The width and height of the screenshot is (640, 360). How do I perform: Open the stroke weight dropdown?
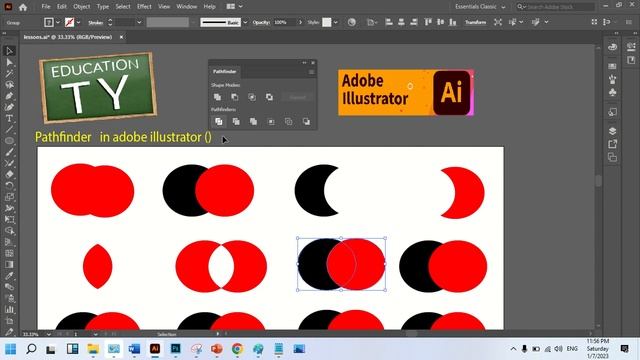(x=139, y=22)
